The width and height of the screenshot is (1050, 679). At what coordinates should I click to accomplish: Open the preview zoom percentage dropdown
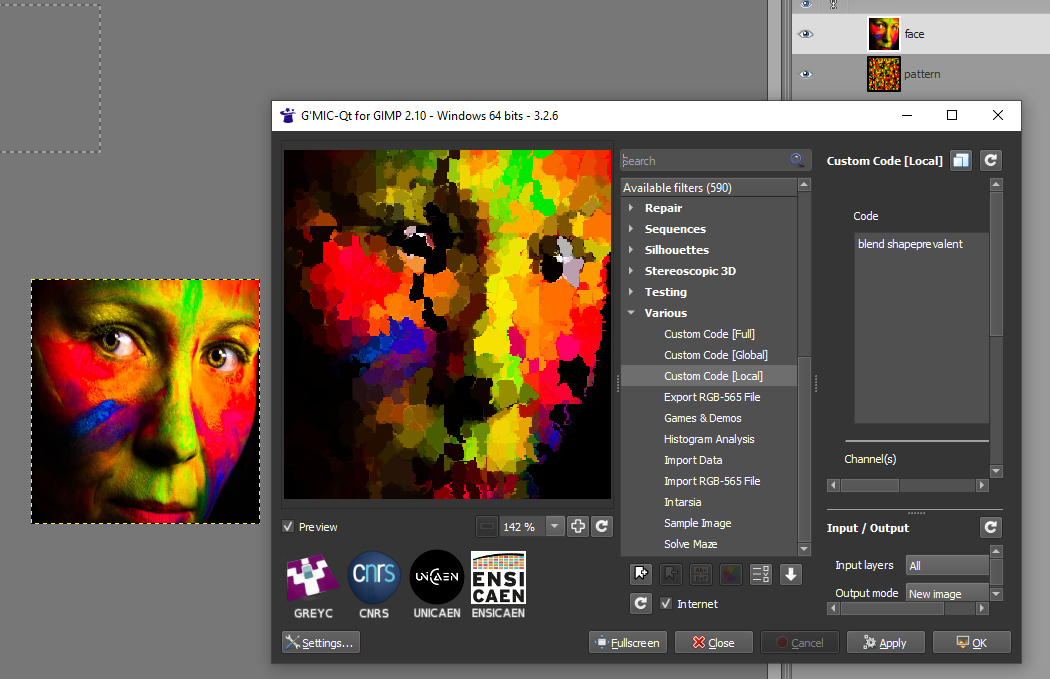555,526
